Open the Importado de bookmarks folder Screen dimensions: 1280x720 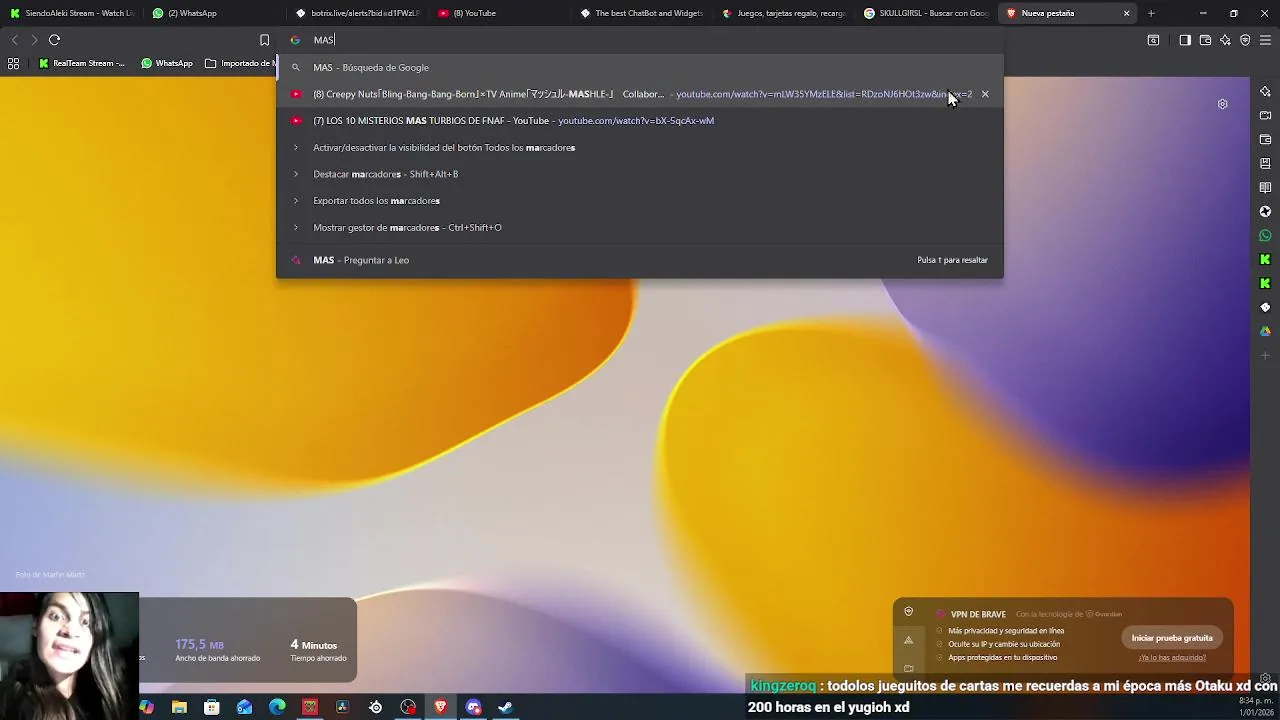(240, 63)
